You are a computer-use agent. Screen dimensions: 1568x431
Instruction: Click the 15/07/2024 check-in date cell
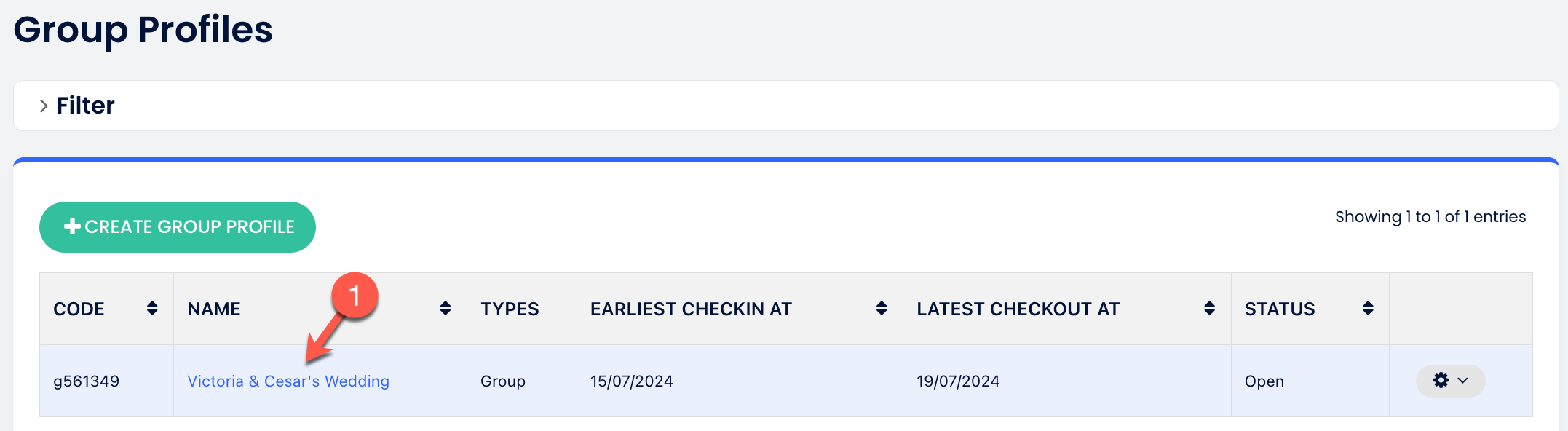pyautogui.click(x=632, y=381)
